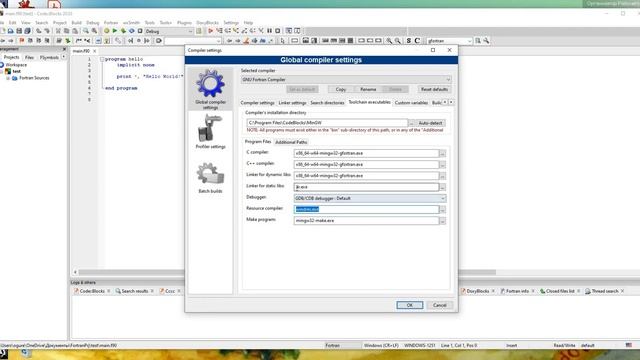Viewport: 640px width, 360px height.
Task: Click browse button beside Make program field
Action: [442, 221]
